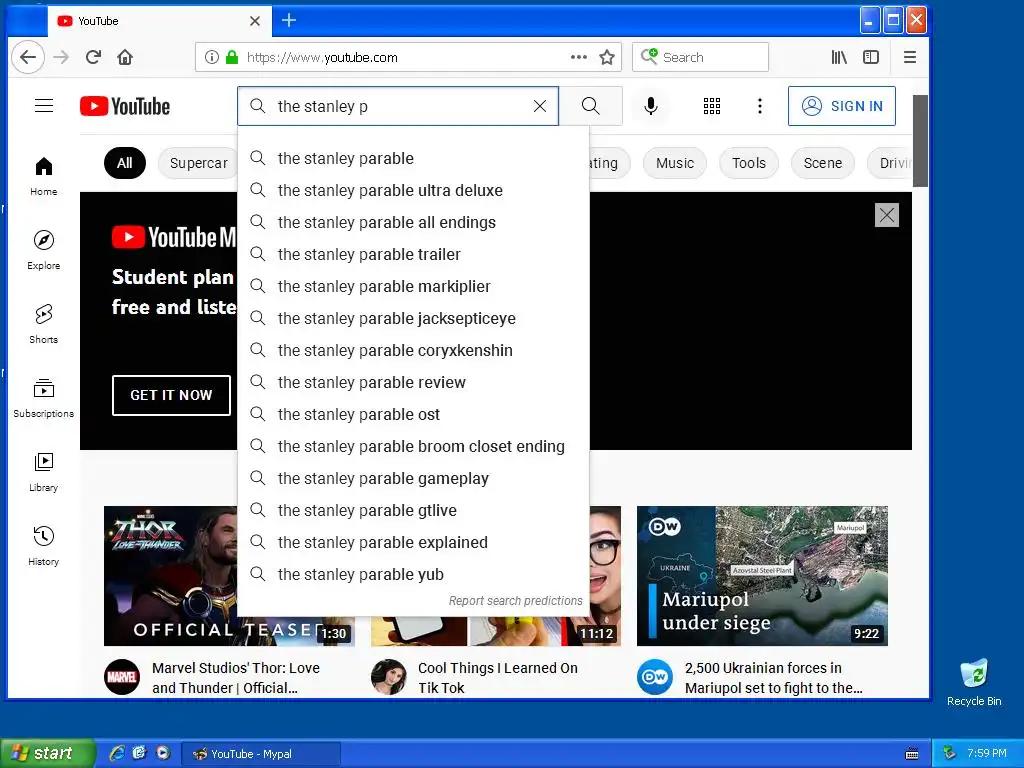Click the browser Back arrow button

pos(27,57)
